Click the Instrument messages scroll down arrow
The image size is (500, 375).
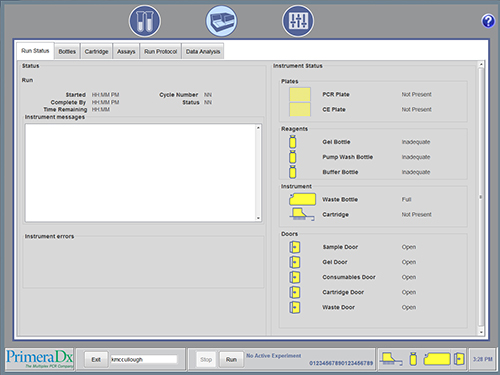pos(258,218)
